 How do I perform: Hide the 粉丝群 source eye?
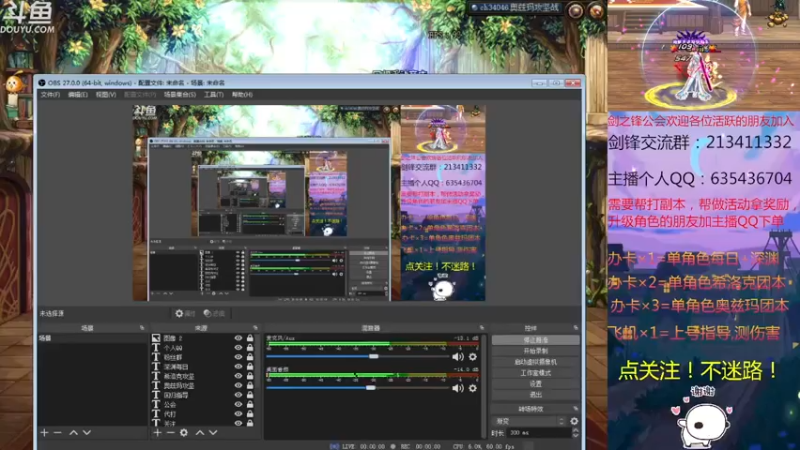(238, 357)
